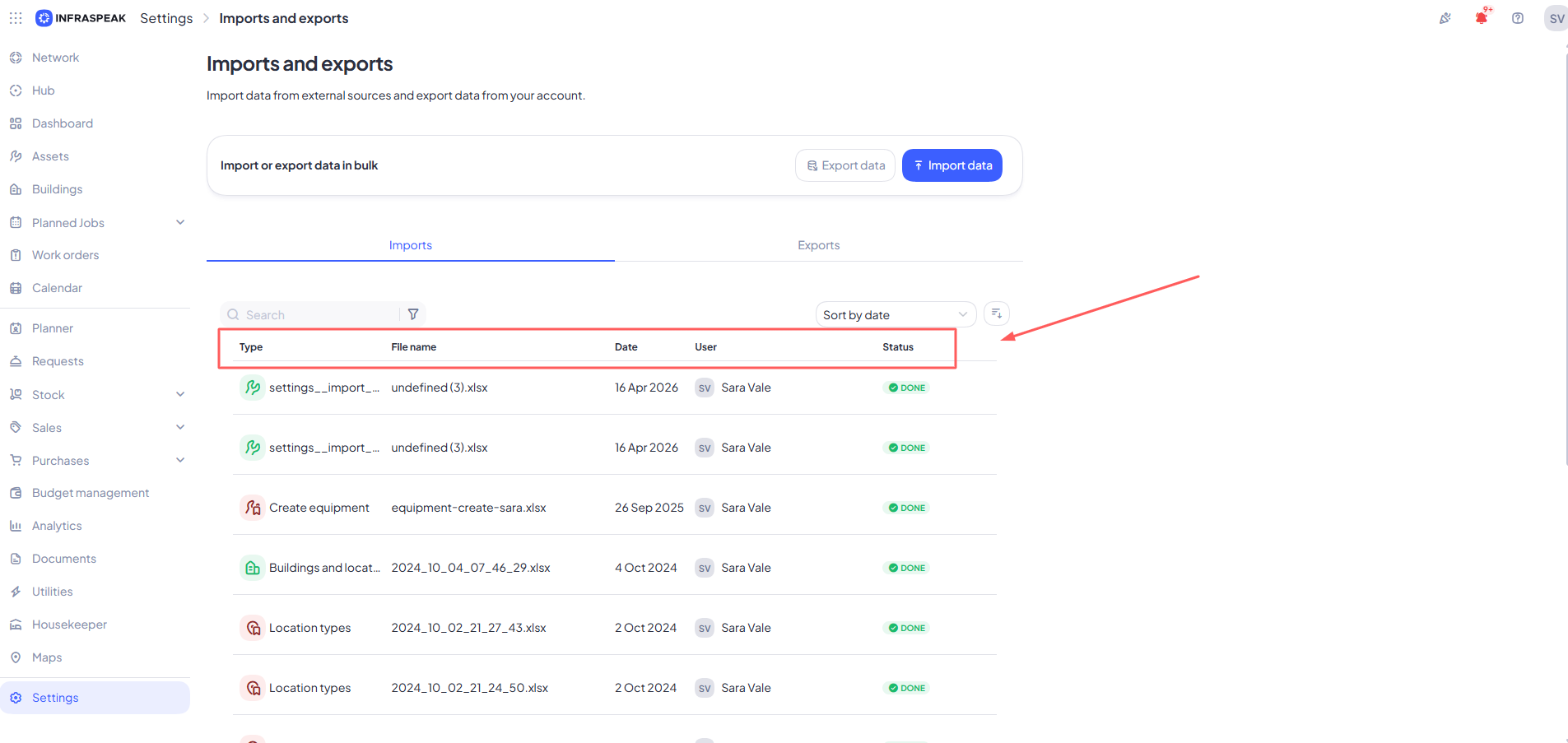
Task: Click the Create equipment row icon
Action: click(253, 508)
